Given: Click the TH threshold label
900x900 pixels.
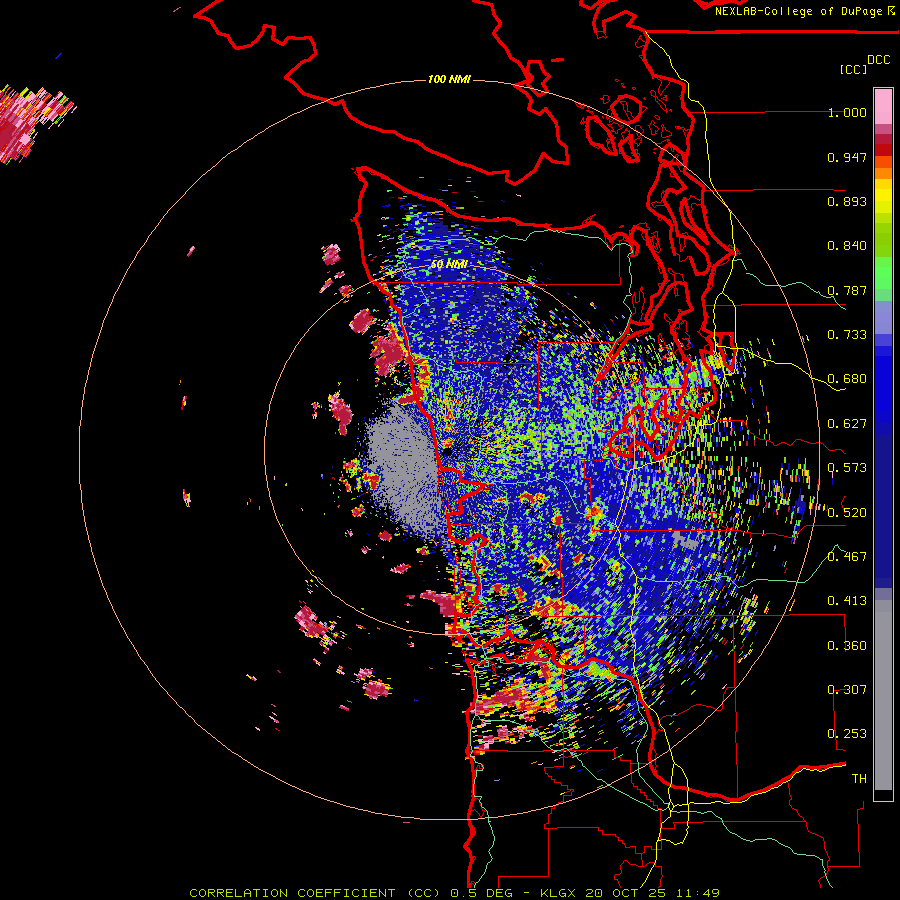Looking at the screenshot, I should (x=859, y=779).
